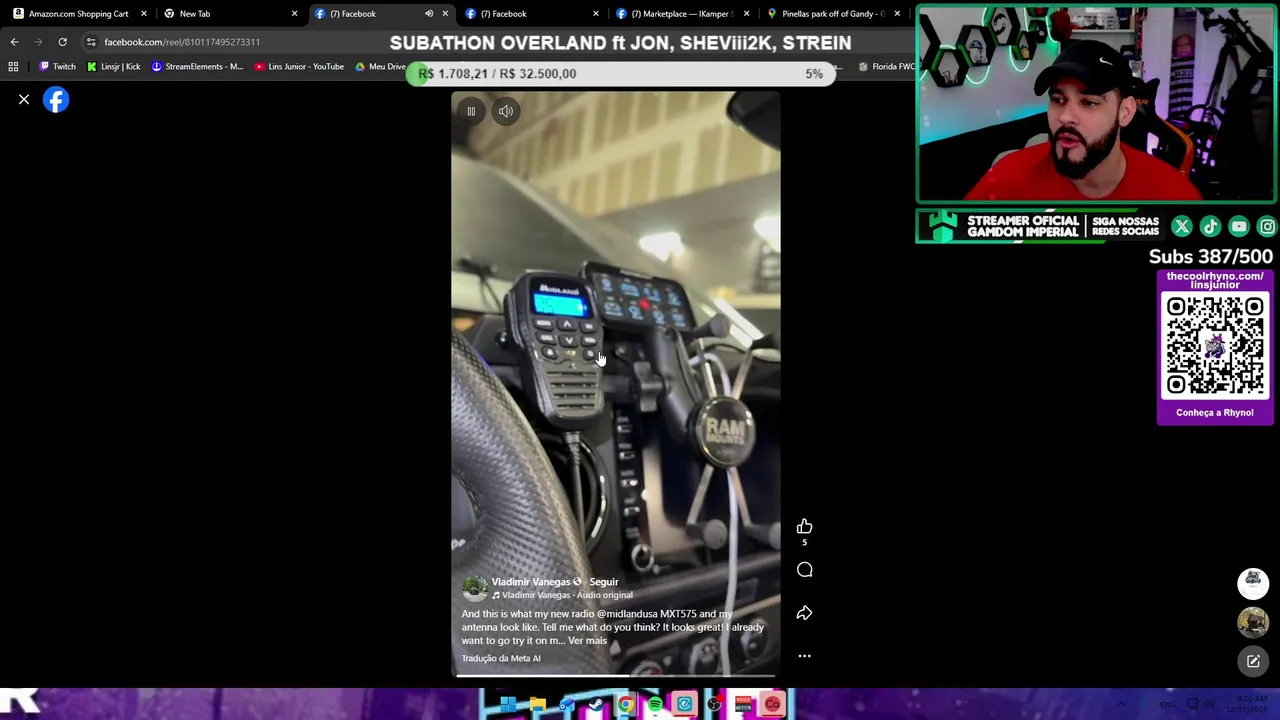The height and width of the screenshot is (720, 1280).
Task: Close the New Tab tab
Action: (294, 14)
